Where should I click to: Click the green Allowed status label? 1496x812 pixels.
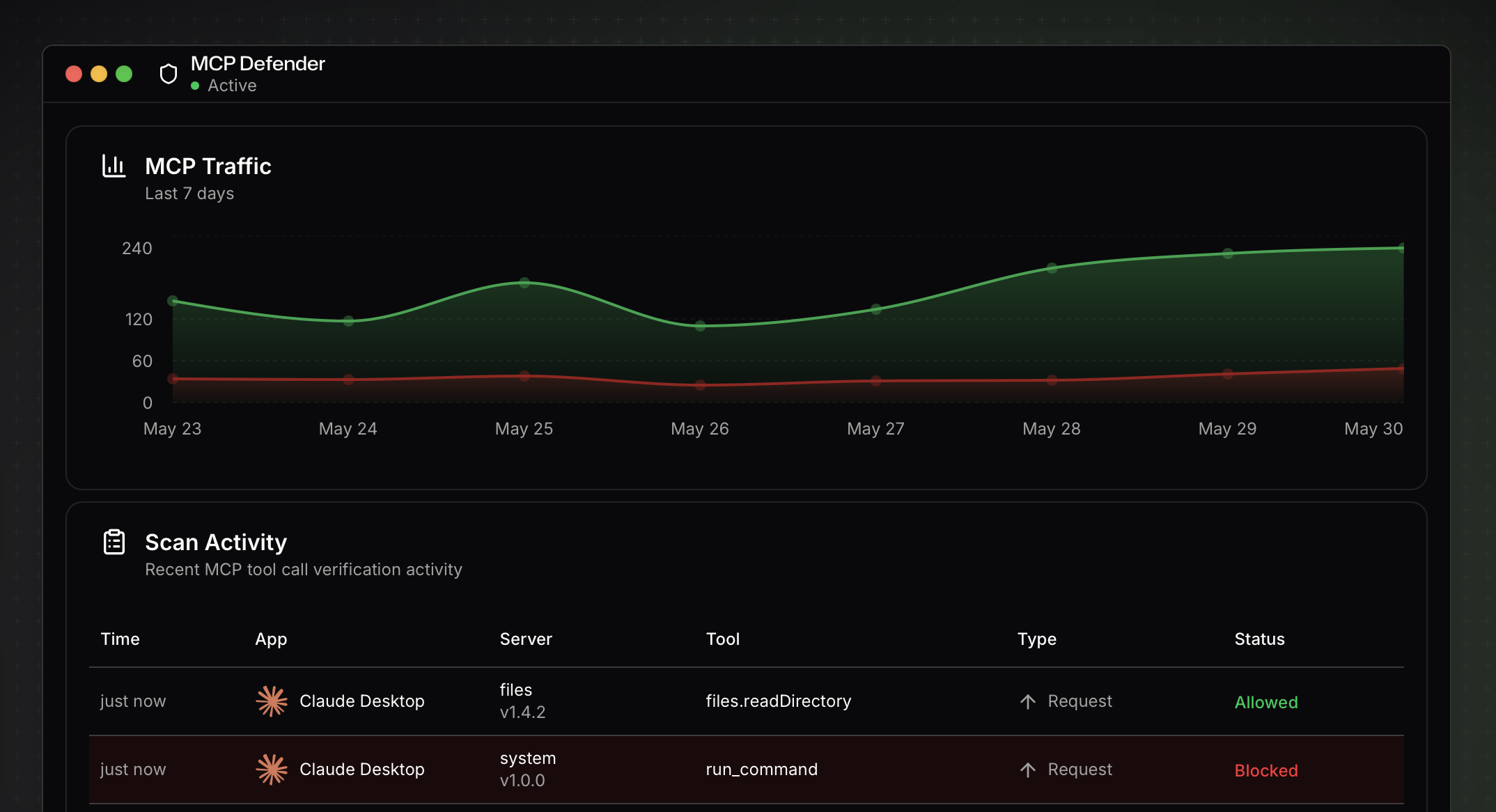coord(1265,702)
